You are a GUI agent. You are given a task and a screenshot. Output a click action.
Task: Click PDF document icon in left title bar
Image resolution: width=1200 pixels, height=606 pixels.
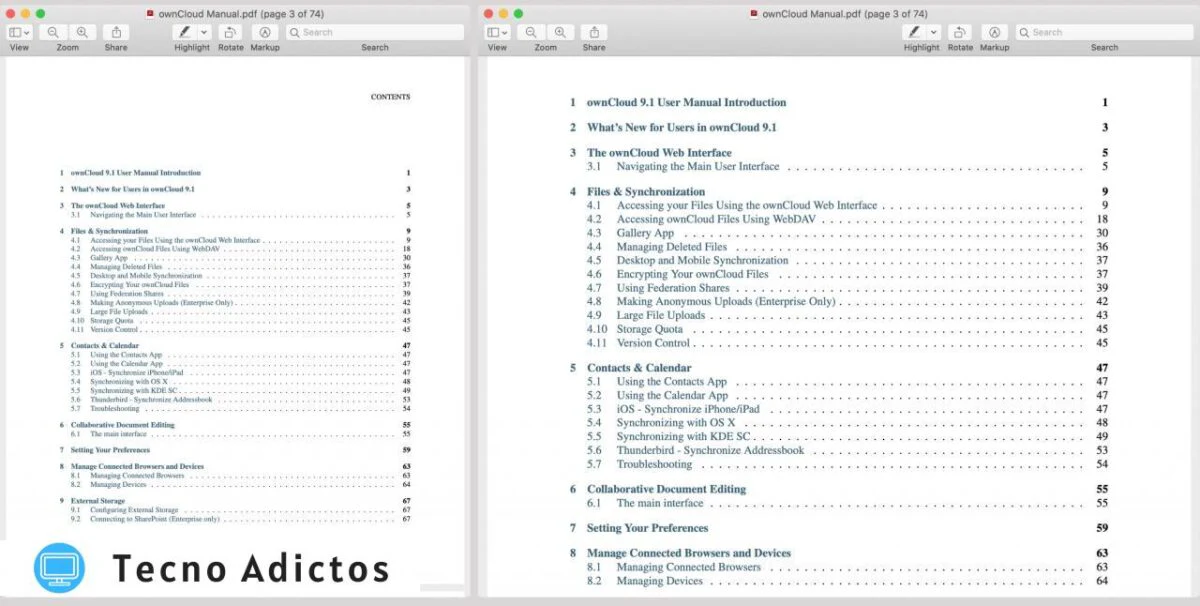(151, 14)
